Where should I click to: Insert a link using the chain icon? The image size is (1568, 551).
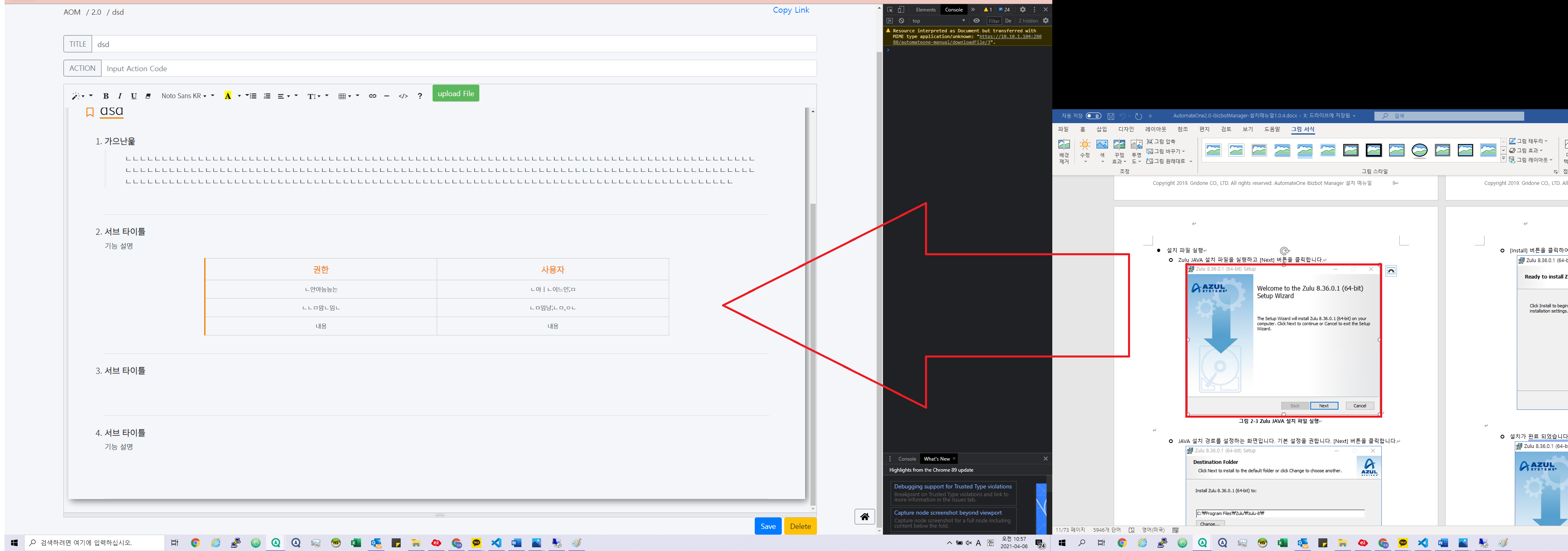[372, 96]
